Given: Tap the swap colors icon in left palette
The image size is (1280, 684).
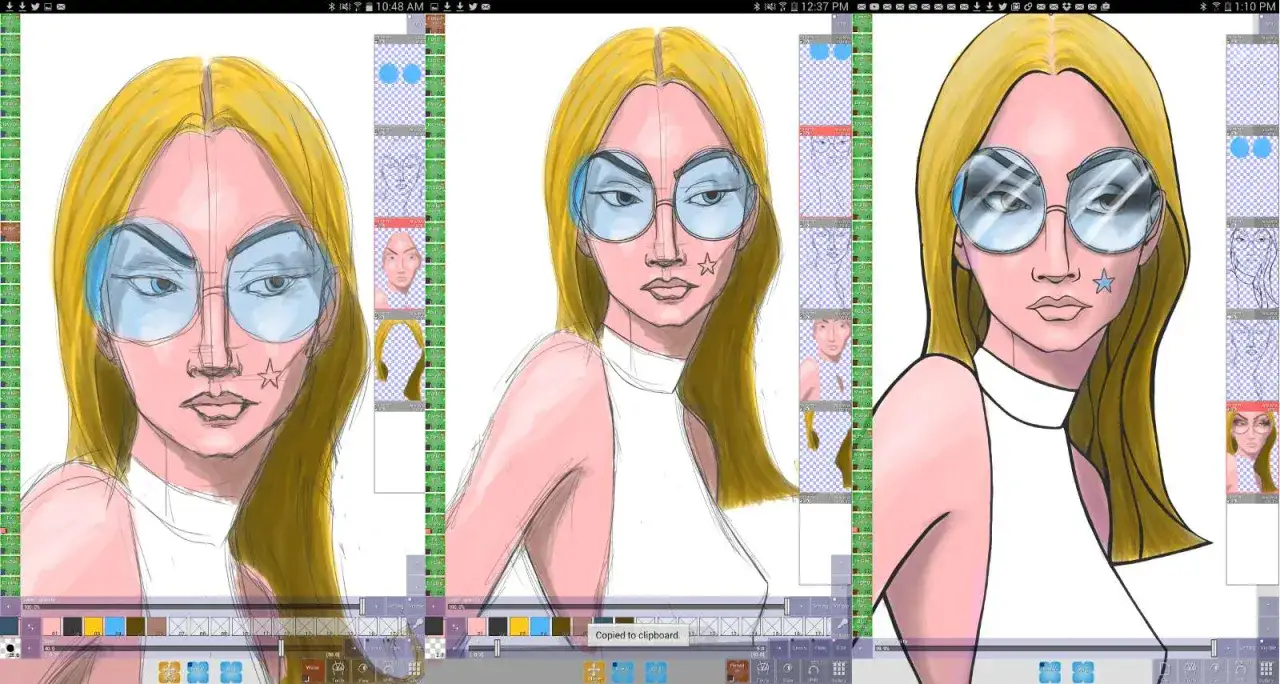Looking at the screenshot, I should [x=31, y=627].
